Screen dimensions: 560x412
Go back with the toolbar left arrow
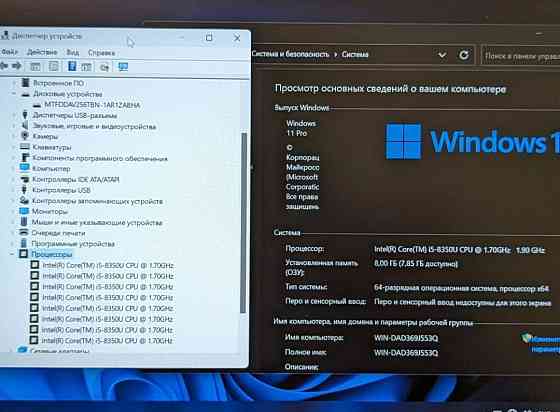click(x=4, y=66)
